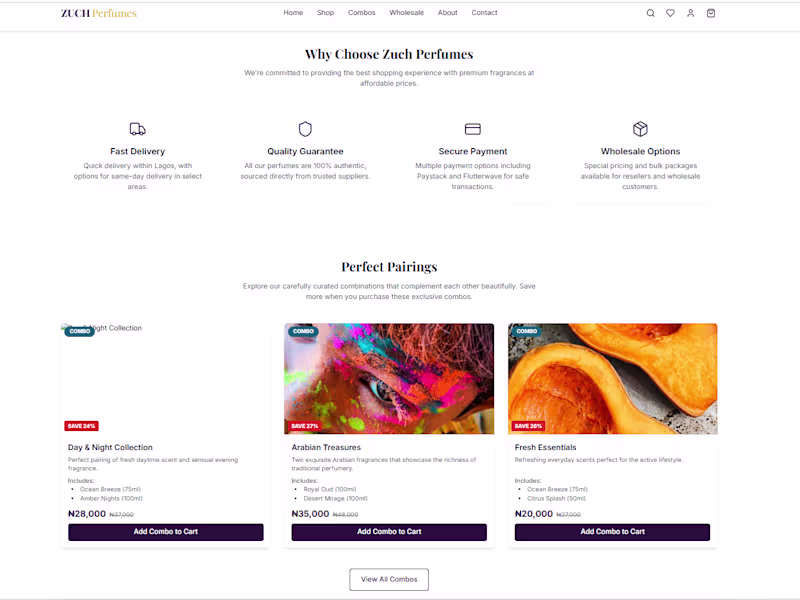
Task: Add Arabian Treasures combo to cart
Action: click(389, 532)
